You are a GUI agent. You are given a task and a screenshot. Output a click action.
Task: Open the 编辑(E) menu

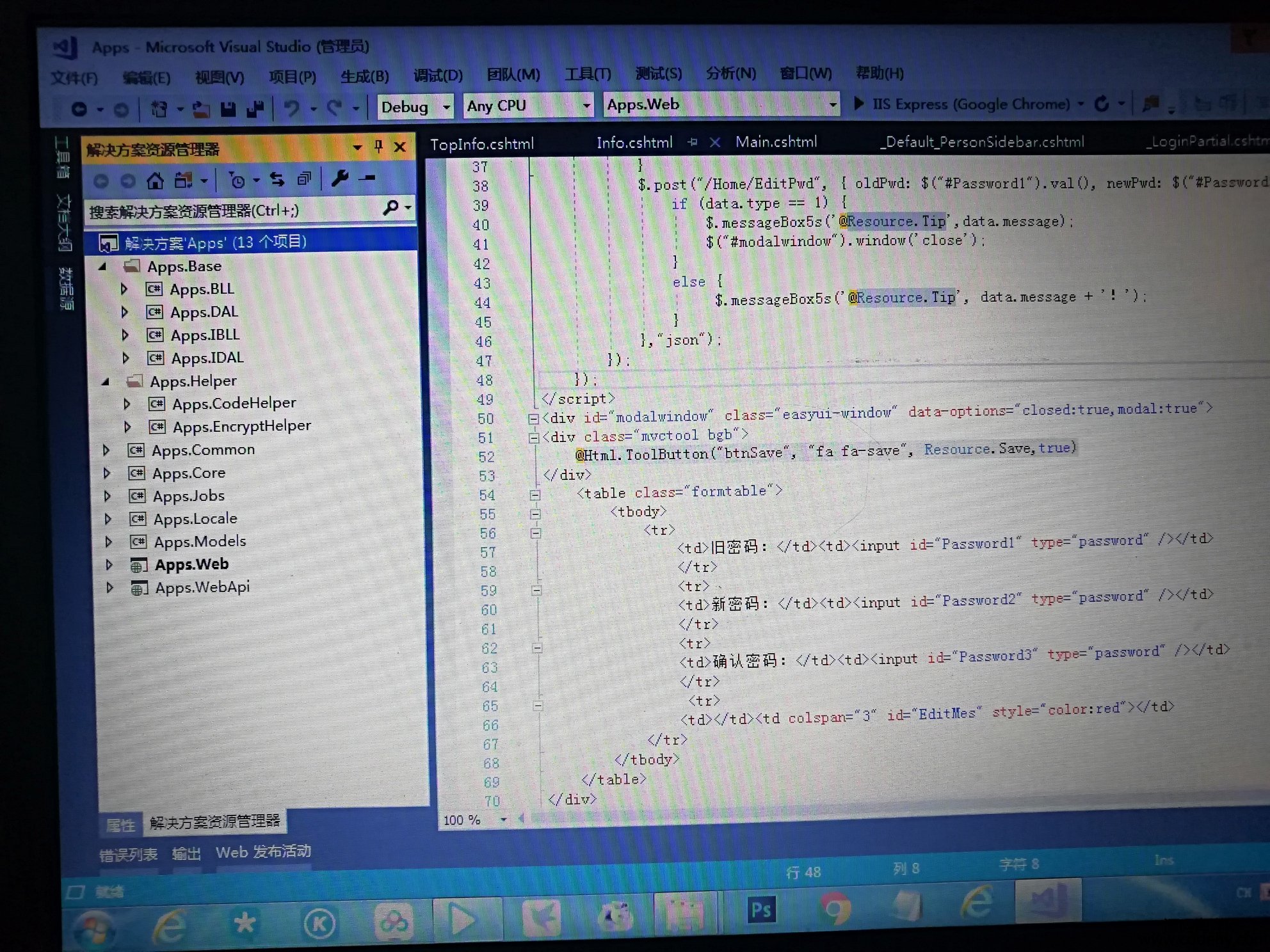(x=147, y=77)
